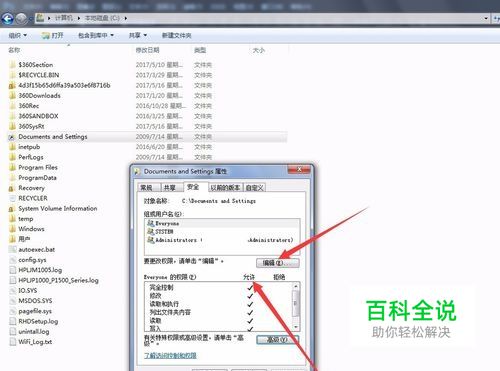
Task: Open the 了解访问控制和权限 link
Action: (x=170, y=355)
